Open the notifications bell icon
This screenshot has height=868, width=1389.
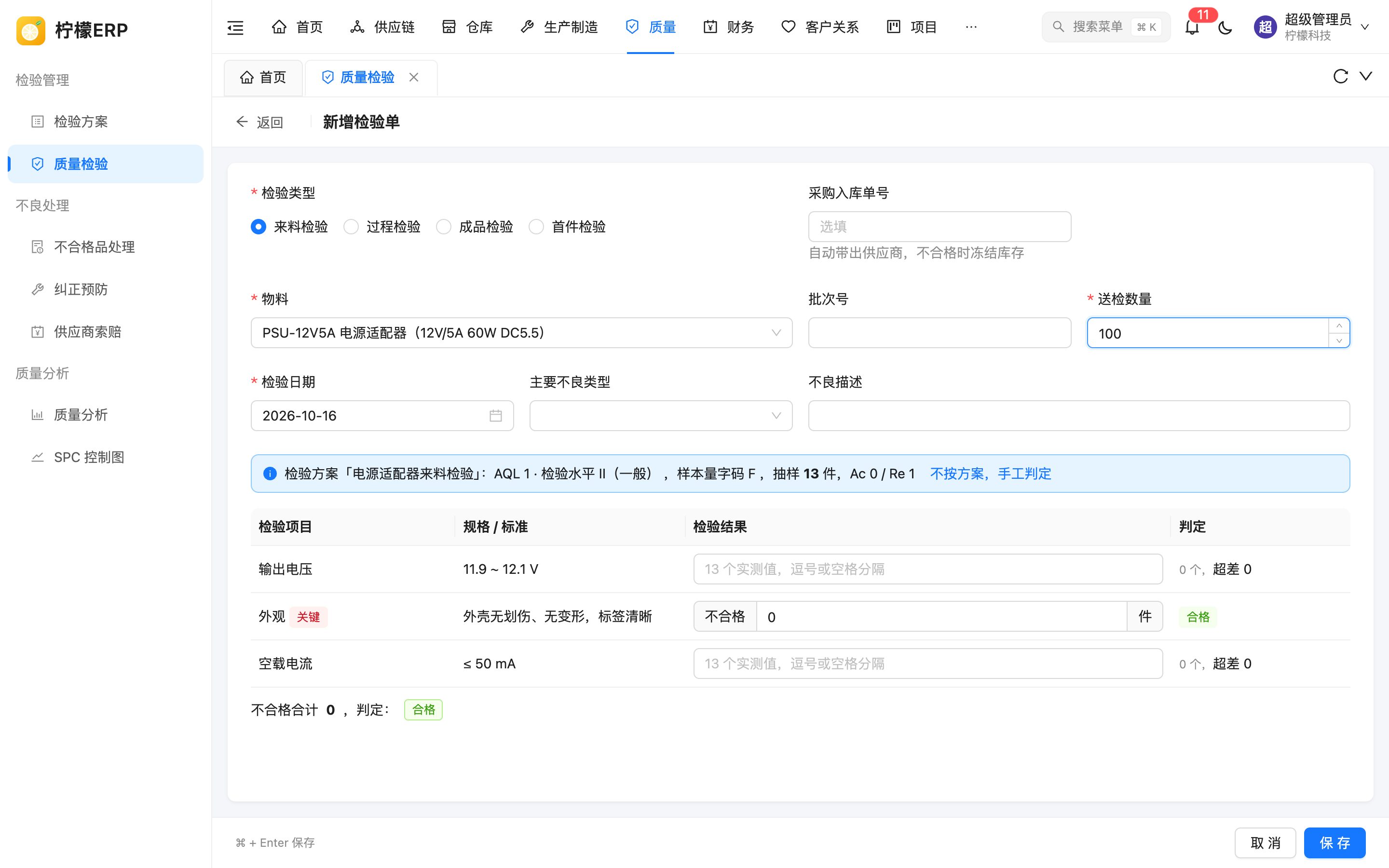point(1192,27)
